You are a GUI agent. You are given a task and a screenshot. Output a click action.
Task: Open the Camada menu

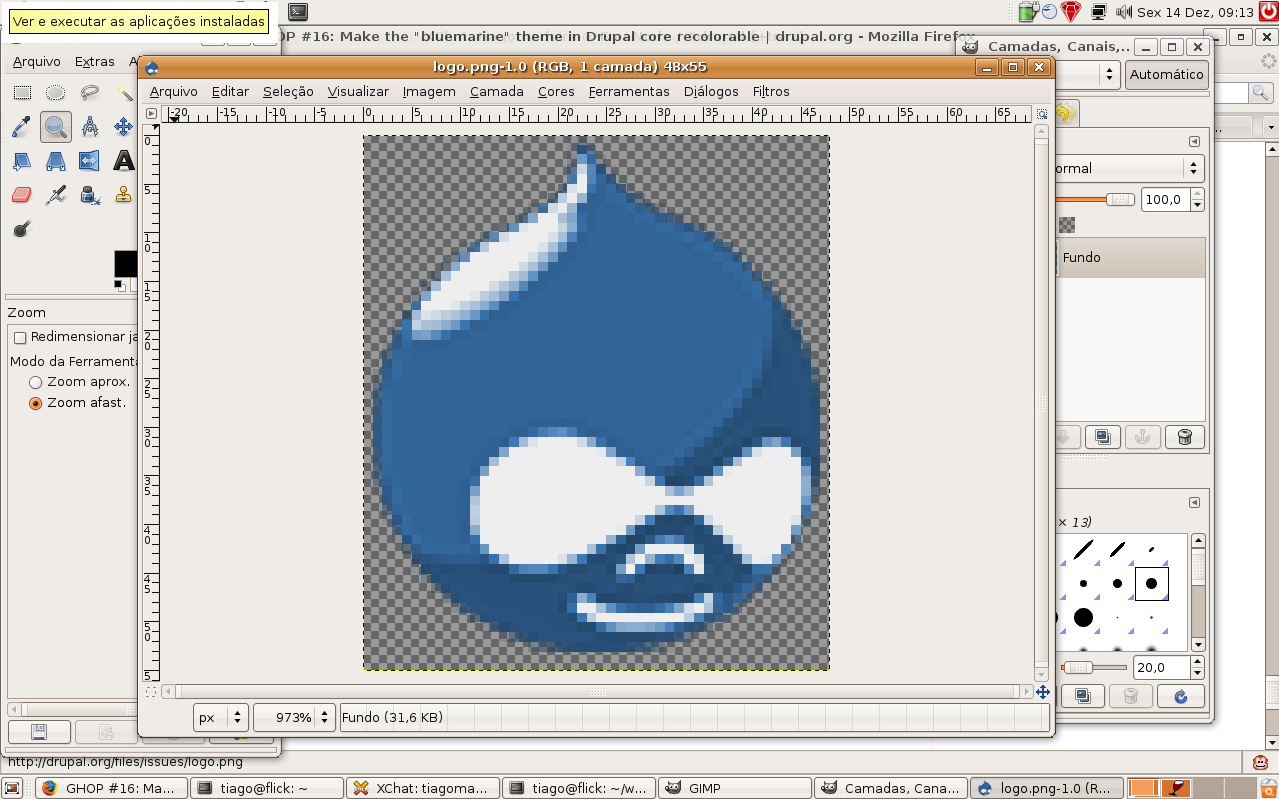[x=497, y=91]
